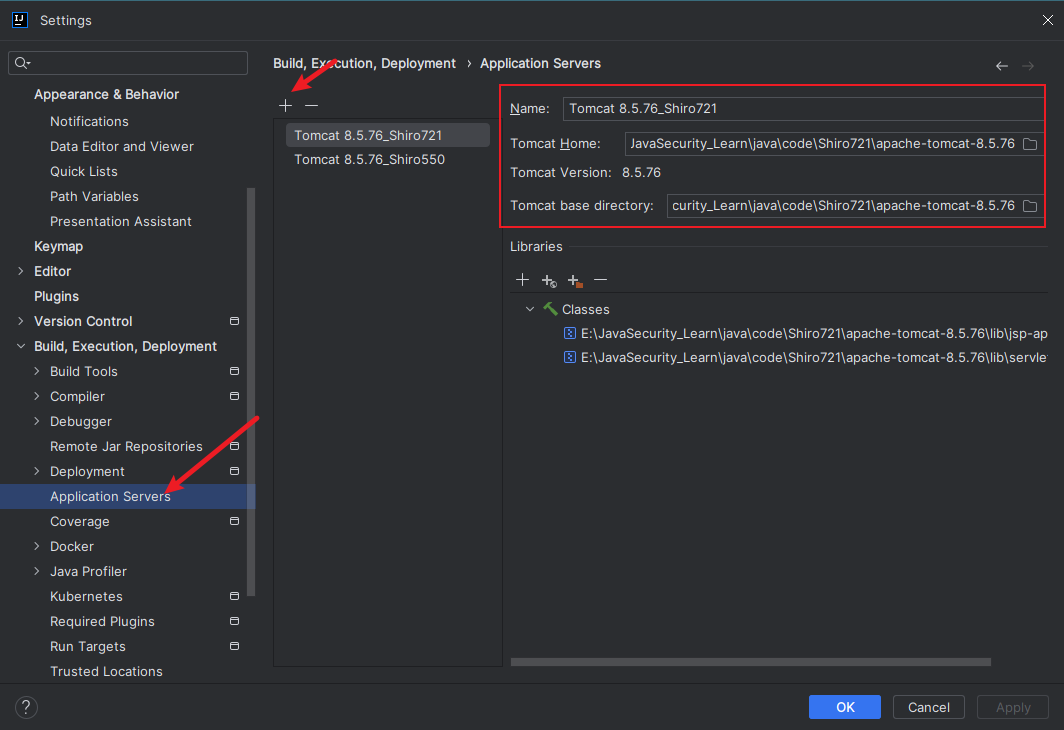Expand the Docker node

coord(37,546)
